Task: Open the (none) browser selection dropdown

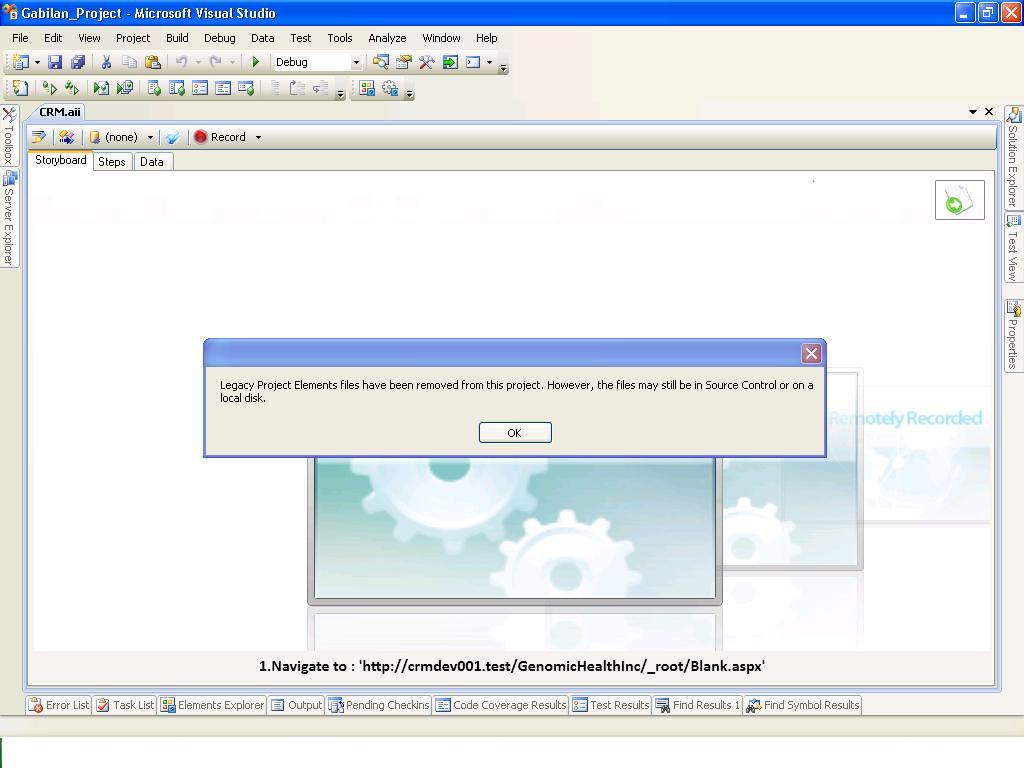Action: coord(150,137)
